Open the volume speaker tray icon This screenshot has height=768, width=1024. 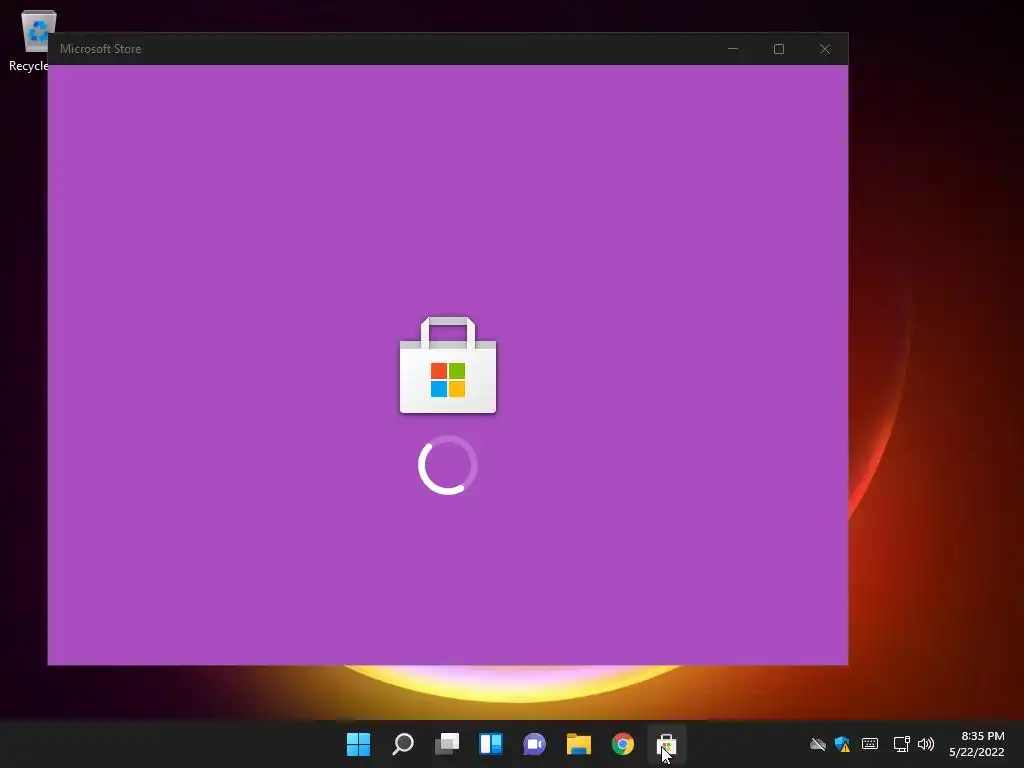[925, 744]
